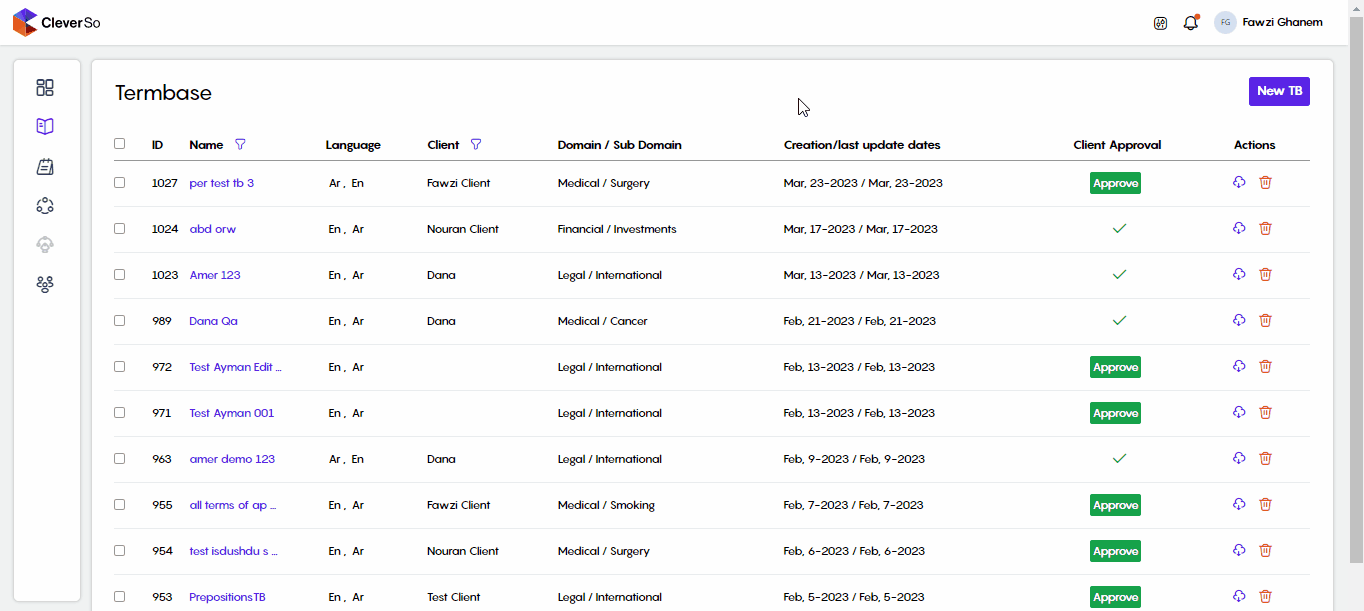The width and height of the screenshot is (1364, 611).
Task: Check the row with ID 989
Action: pyautogui.click(x=120, y=321)
